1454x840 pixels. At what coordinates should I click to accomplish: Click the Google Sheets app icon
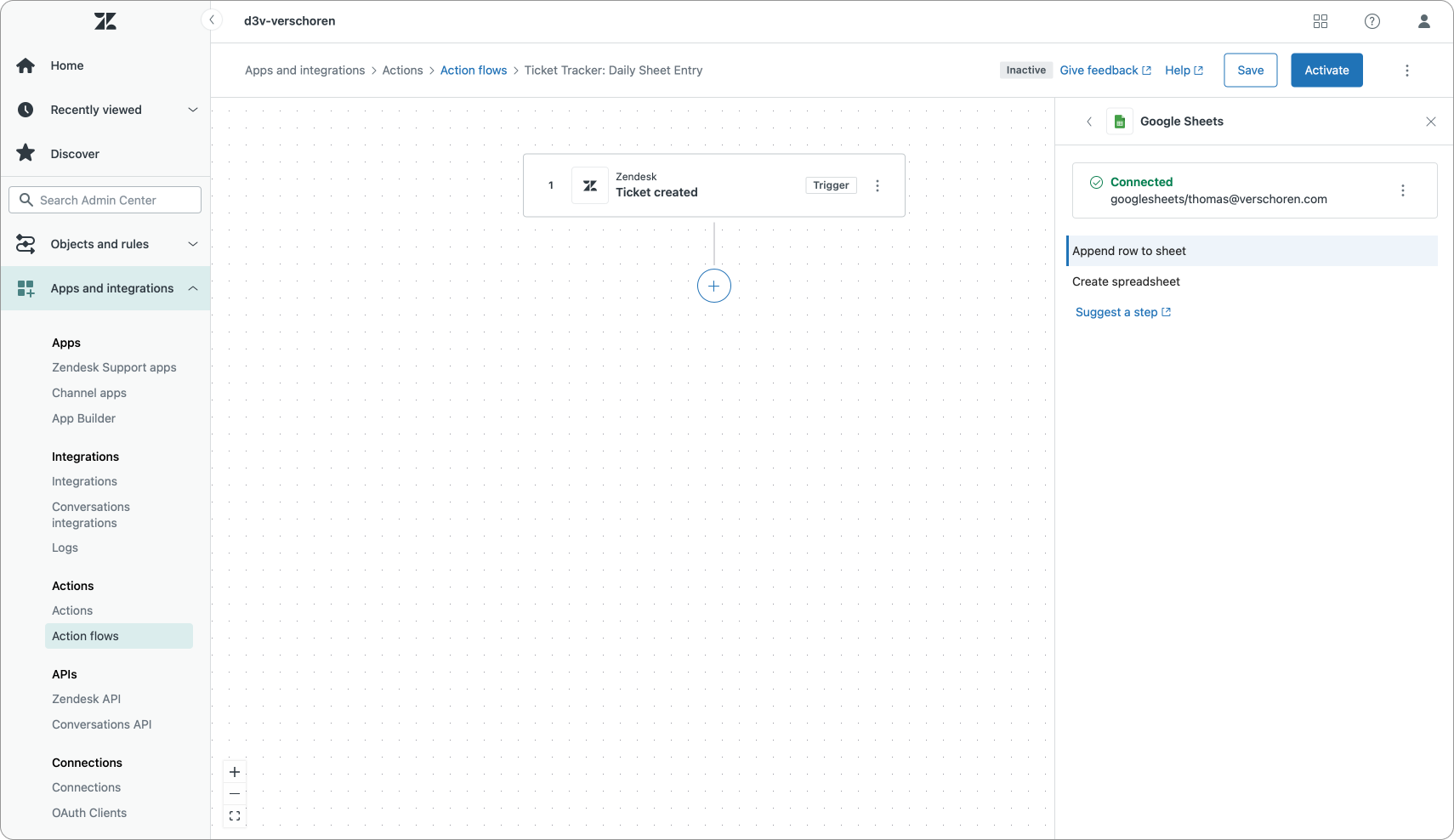click(1120, 122)
